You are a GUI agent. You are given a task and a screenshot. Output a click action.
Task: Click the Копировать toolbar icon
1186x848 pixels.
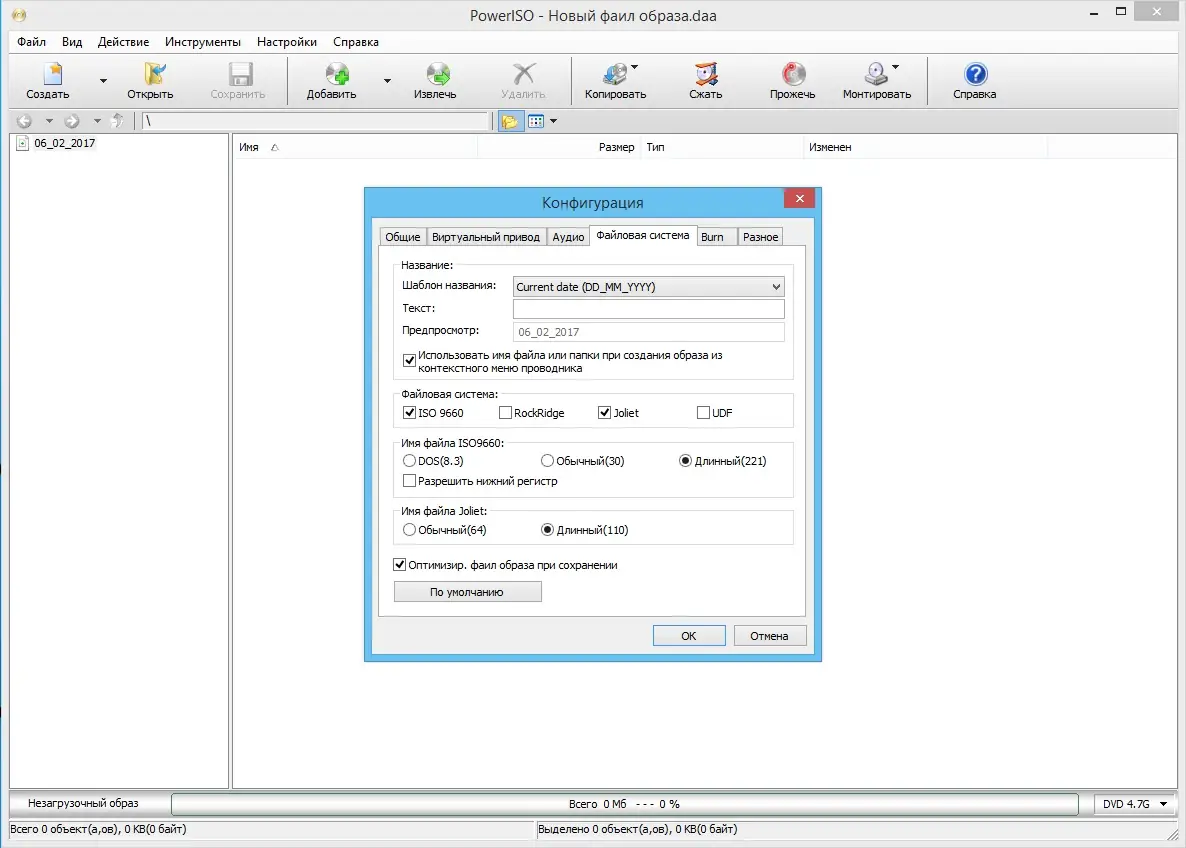(616, 80)
